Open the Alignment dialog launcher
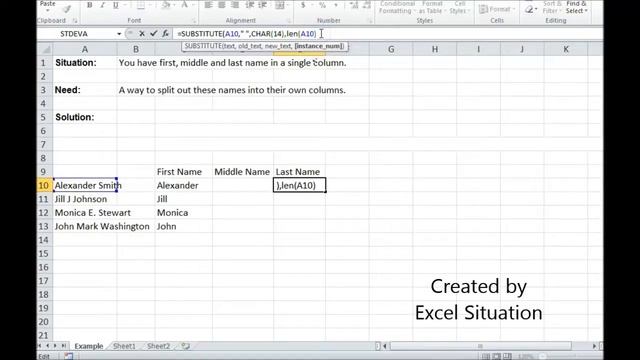This screenshot has width=640, height=360. (x=288, y=20)
